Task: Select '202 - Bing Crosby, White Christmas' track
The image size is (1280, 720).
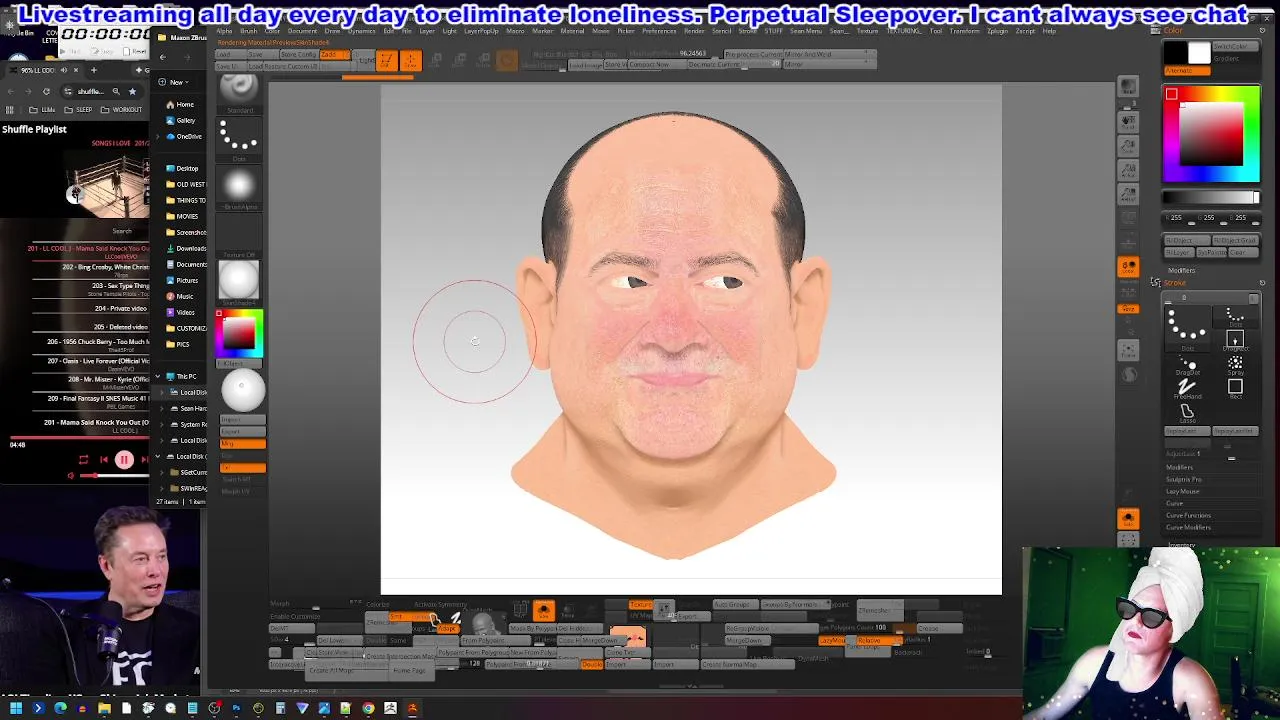Action: [x=105, y=269]
